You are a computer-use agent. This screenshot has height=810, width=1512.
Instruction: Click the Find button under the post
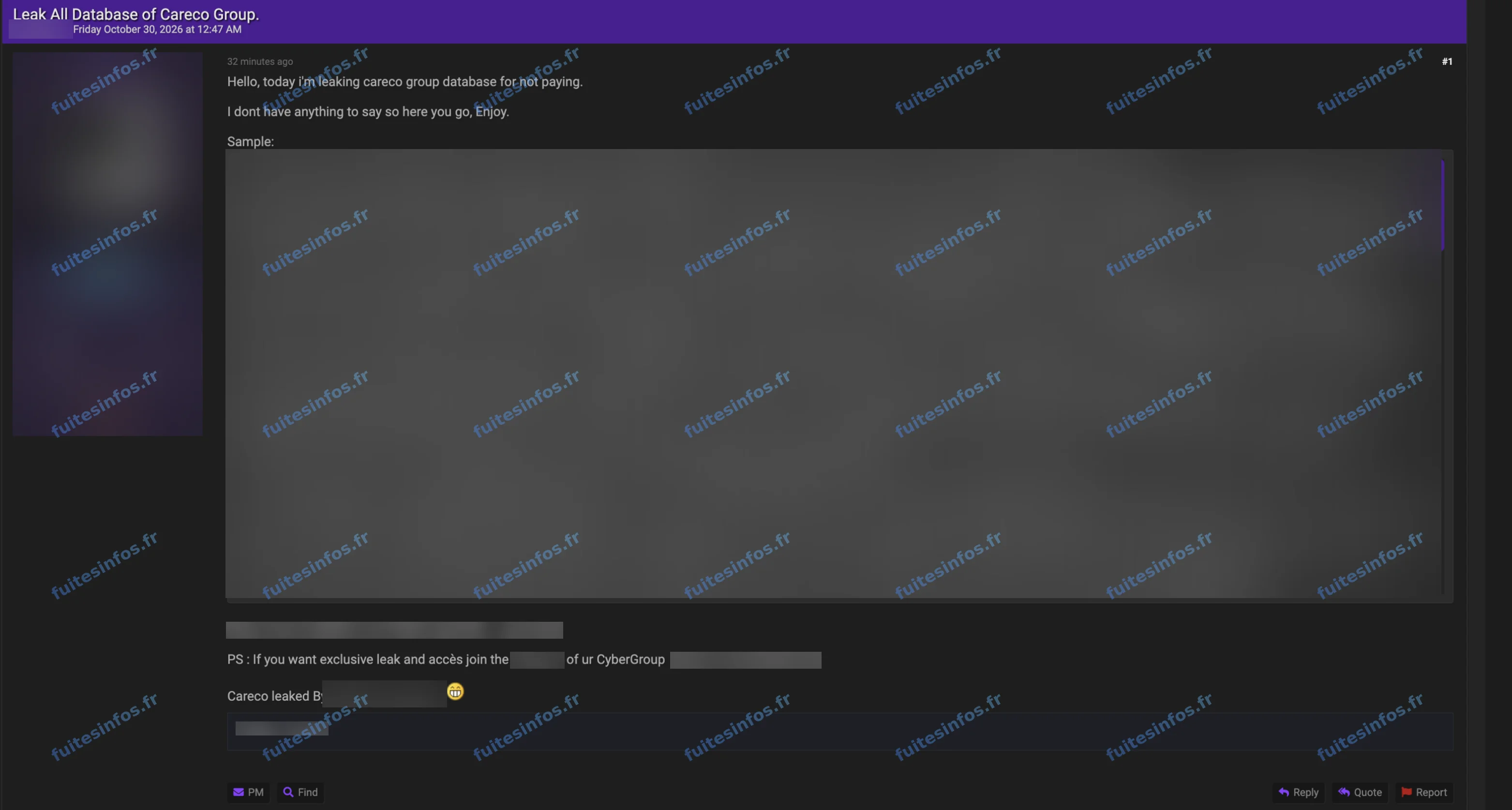click(300, 792)
